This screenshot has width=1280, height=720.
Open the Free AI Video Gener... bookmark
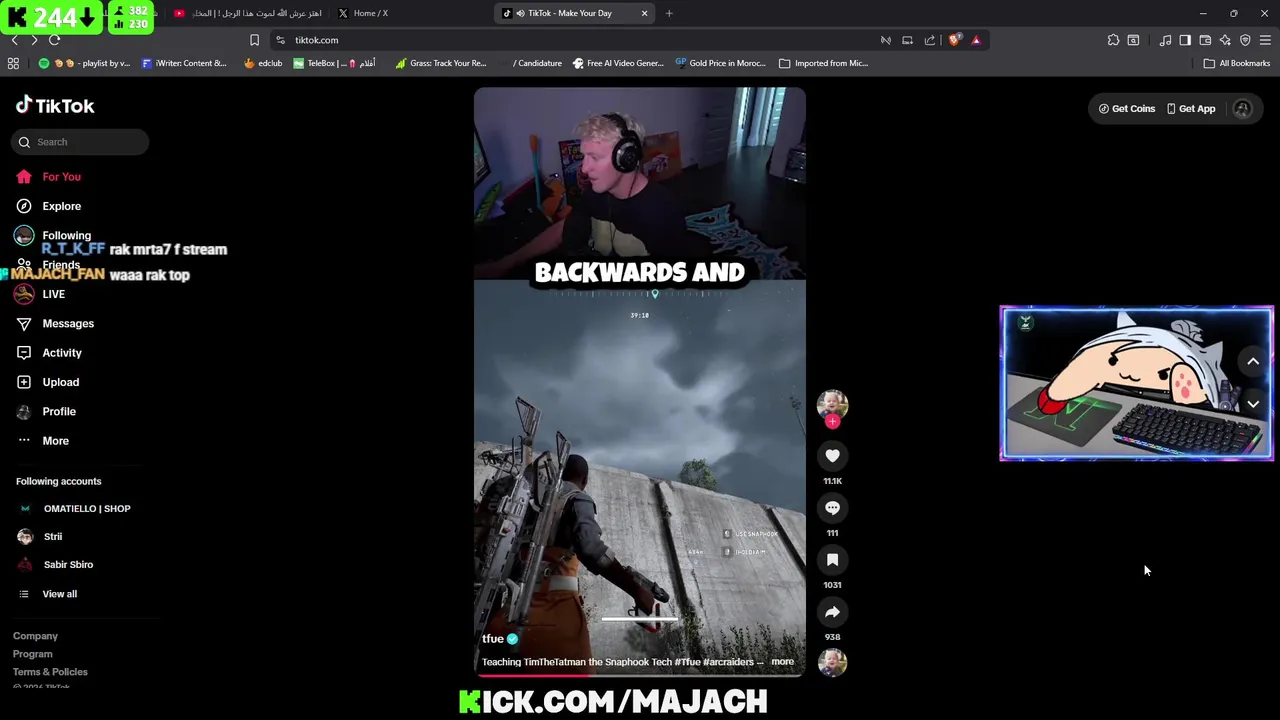[x=618, y=63]
